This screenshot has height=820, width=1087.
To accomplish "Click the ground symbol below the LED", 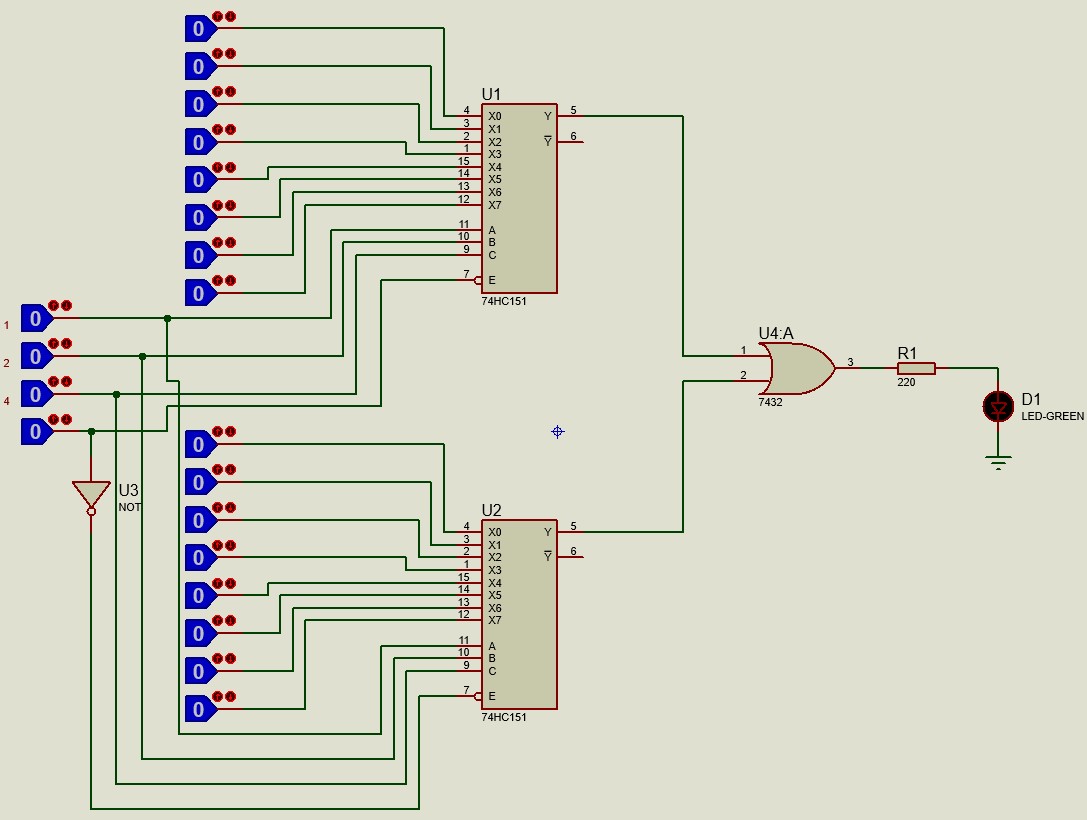I will click(996, 462).
